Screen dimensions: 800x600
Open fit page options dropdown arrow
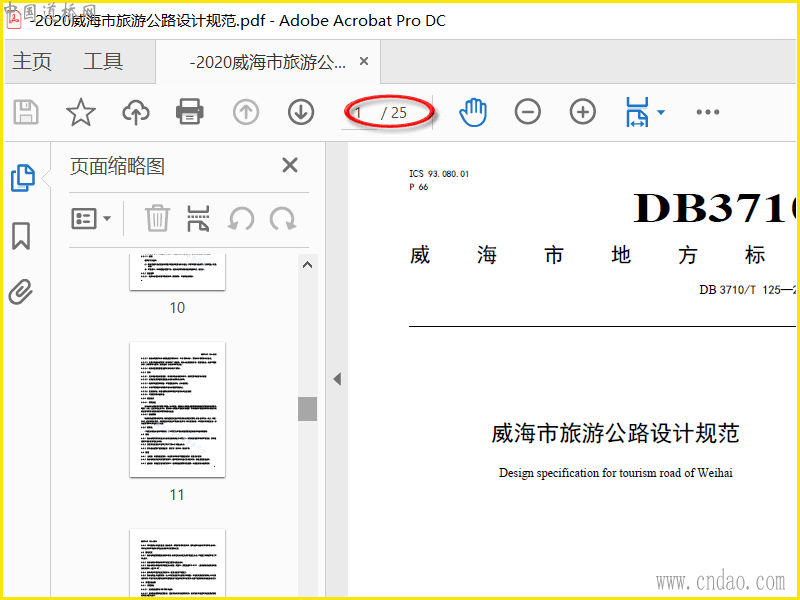click(661, 112)
